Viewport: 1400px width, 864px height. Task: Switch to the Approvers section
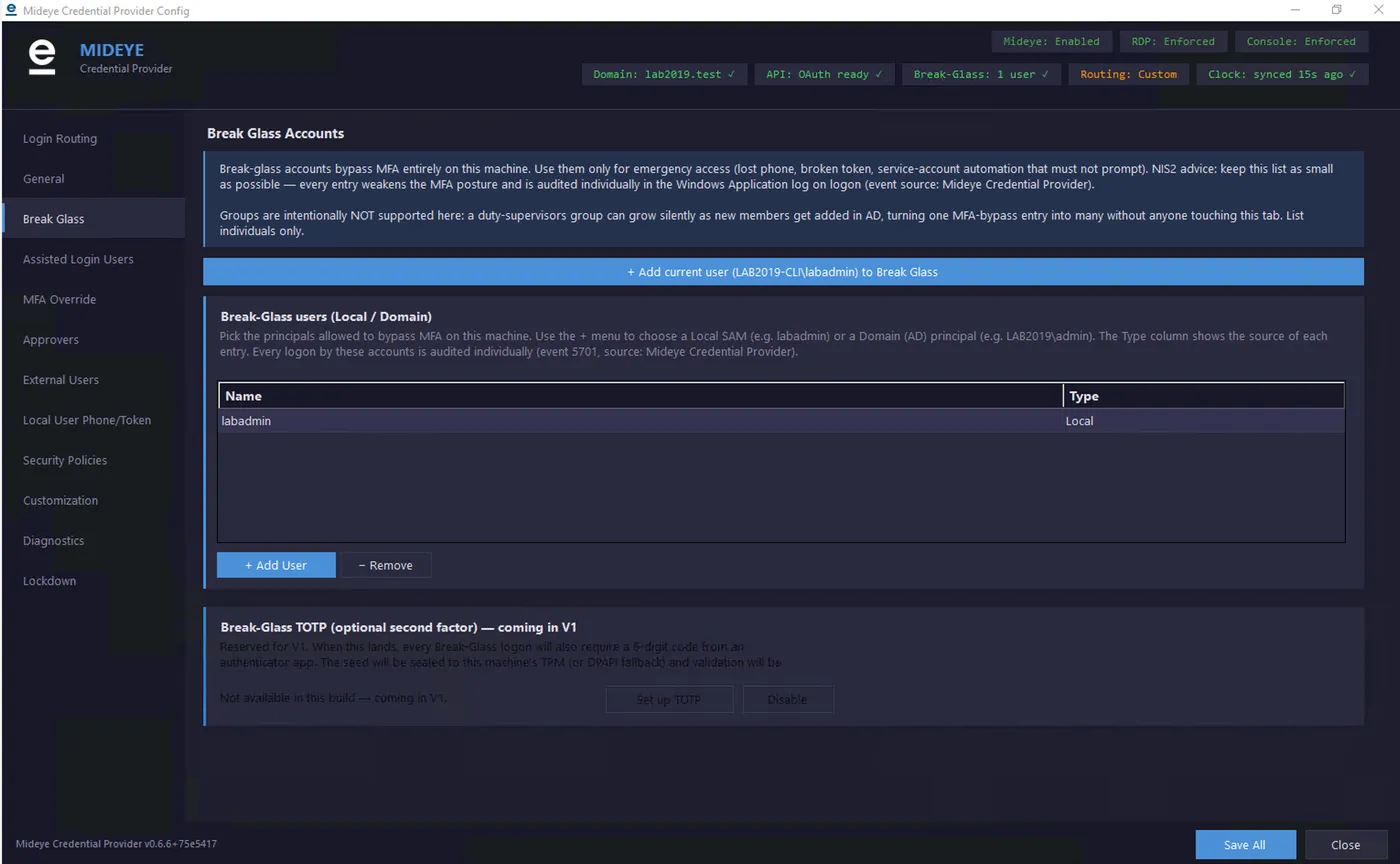93,339
